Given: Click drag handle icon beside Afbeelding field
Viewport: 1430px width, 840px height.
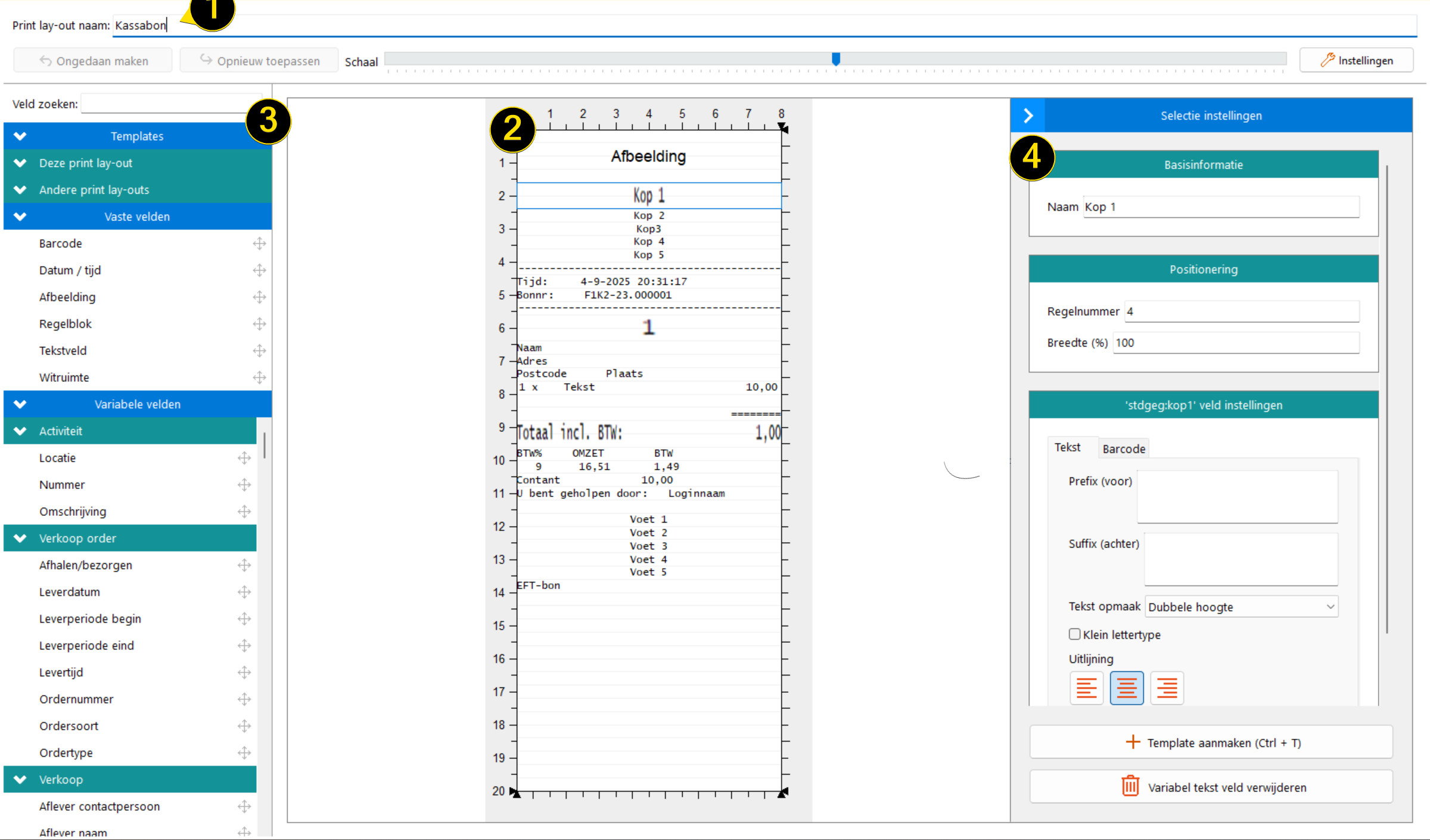Looking at the screenshot, I should pyautogui.click(x=259, y=297).
